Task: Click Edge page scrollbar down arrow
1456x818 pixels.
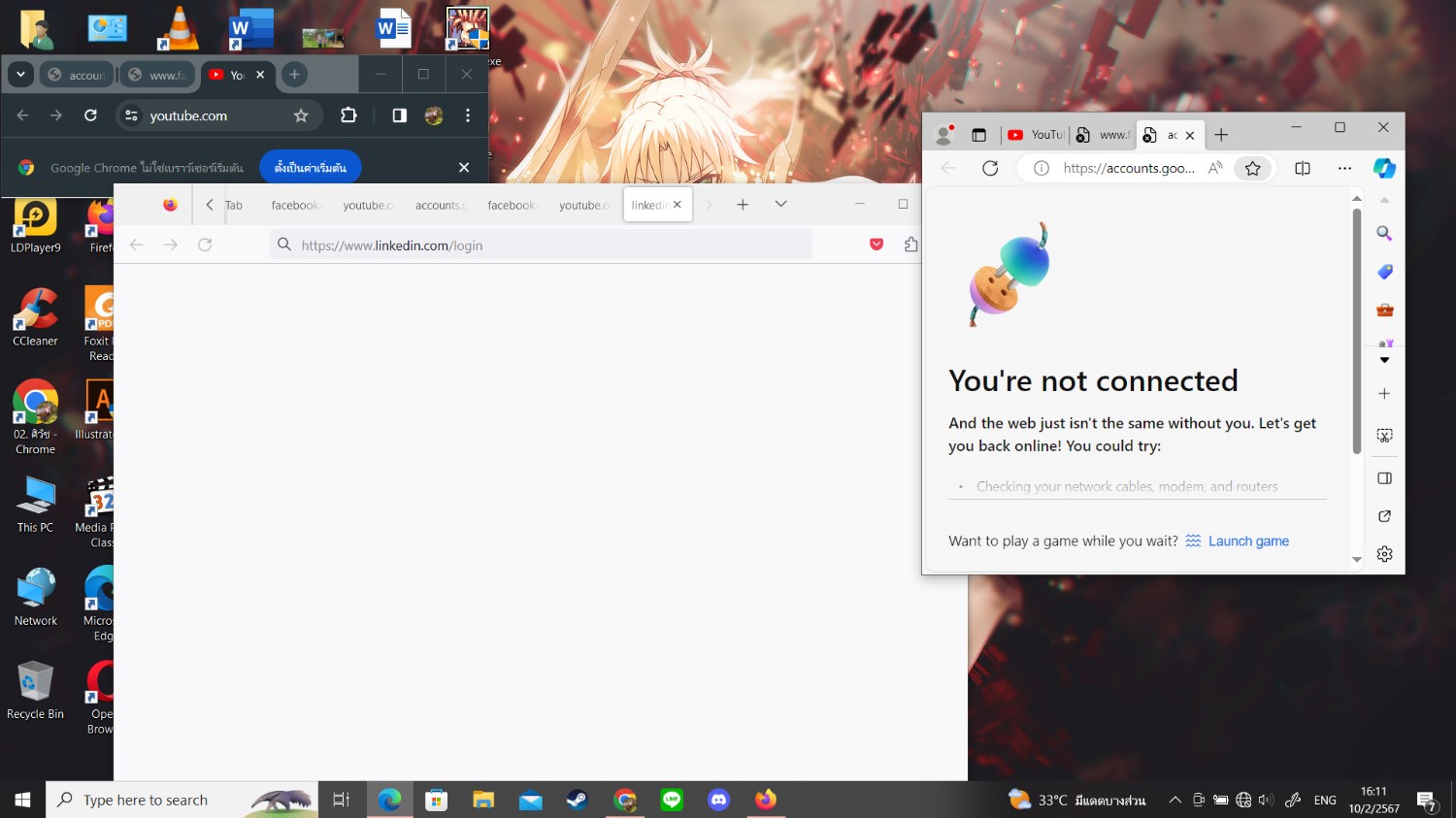Action: pyautogui.click(x=1357, y=560)
